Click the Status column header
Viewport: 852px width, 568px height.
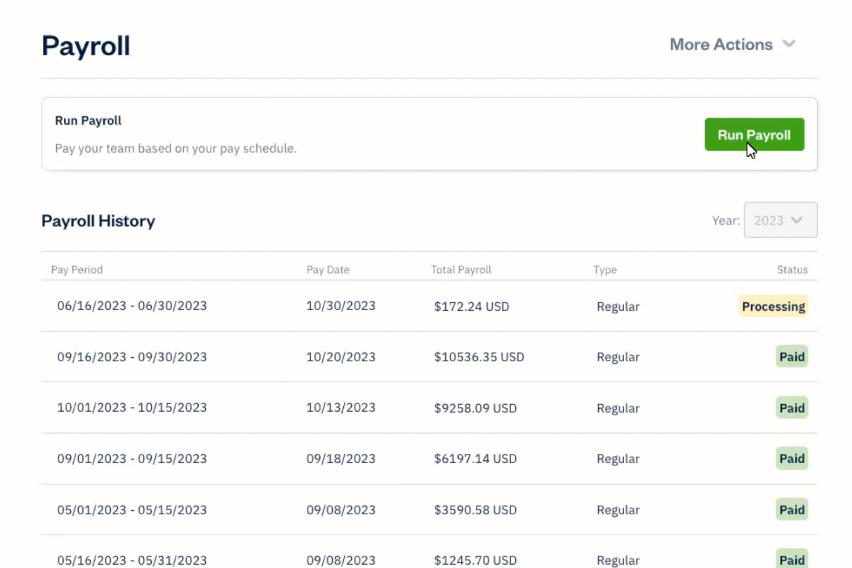coord(792,270)
